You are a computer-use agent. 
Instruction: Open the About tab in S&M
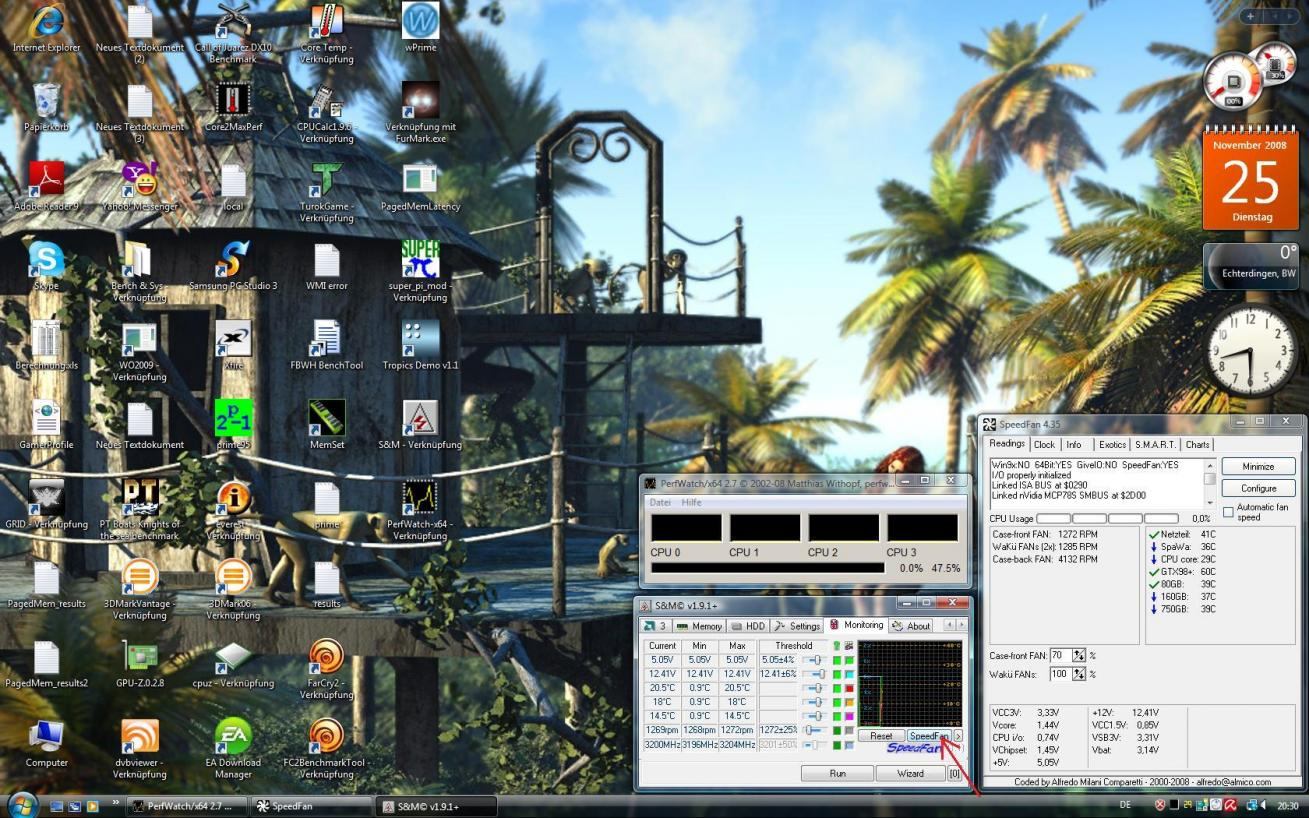pos(911,626)
